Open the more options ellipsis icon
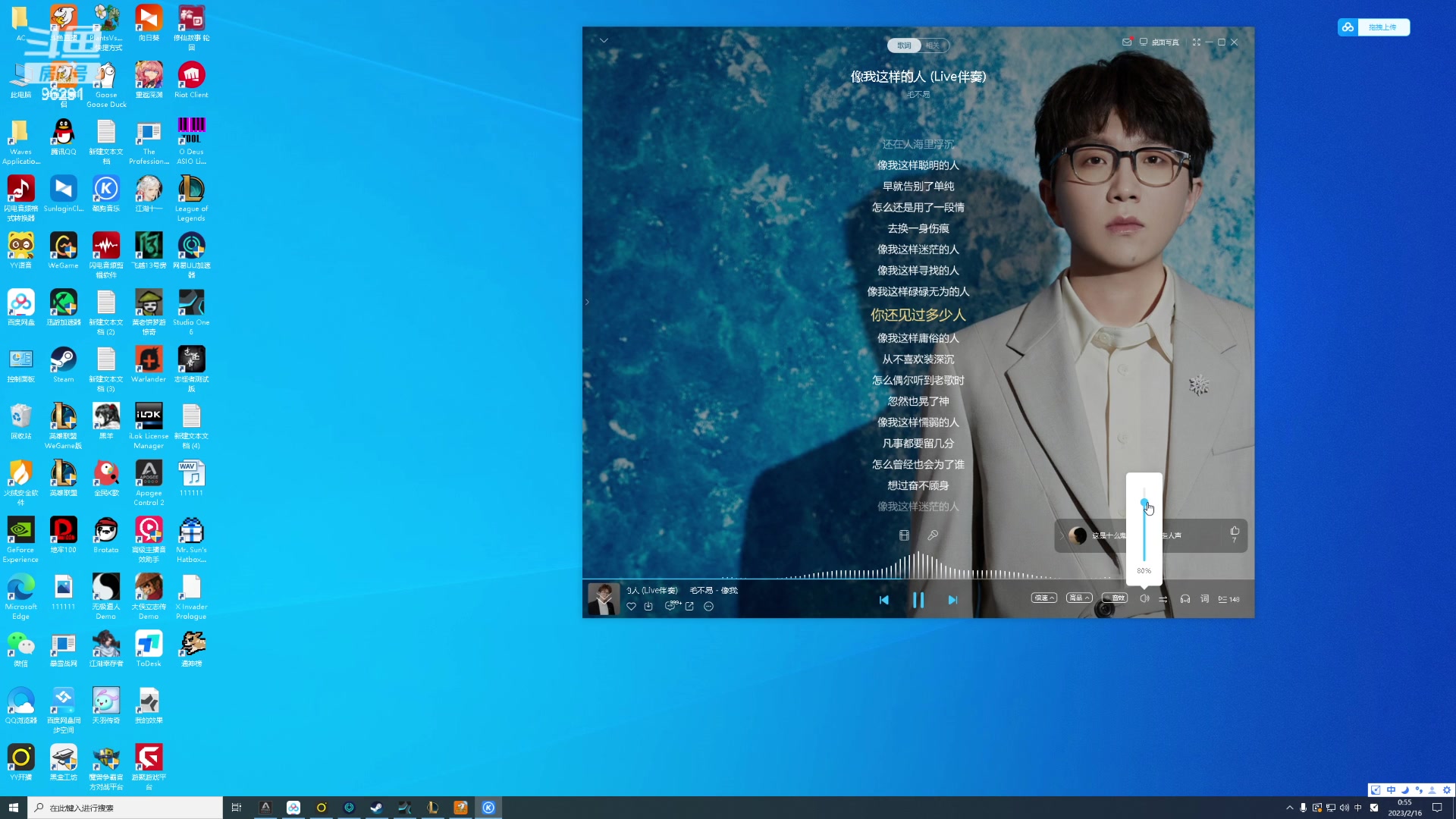Viewport: 1456px width, 819px height. [x=708, y=607]
